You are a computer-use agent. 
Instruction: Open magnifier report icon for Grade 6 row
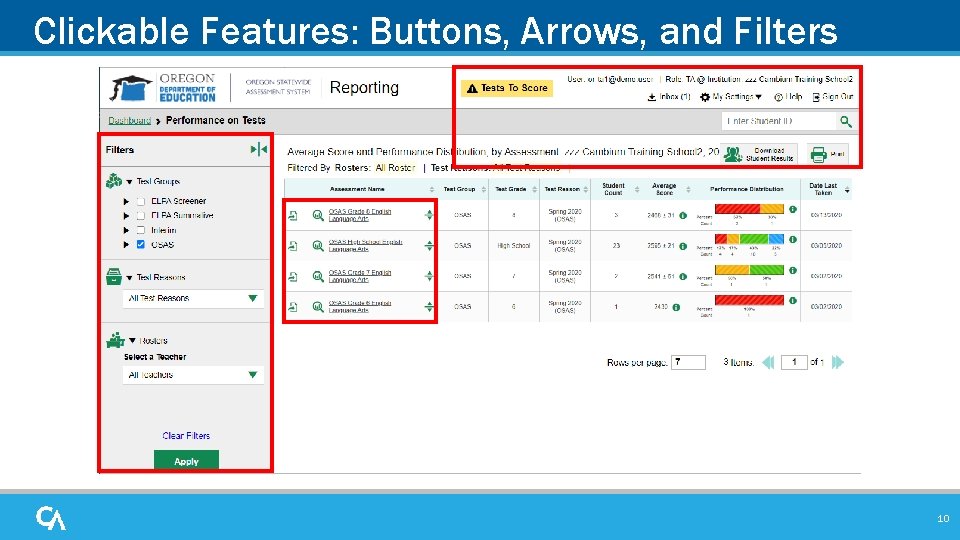[x=318, y=307]
